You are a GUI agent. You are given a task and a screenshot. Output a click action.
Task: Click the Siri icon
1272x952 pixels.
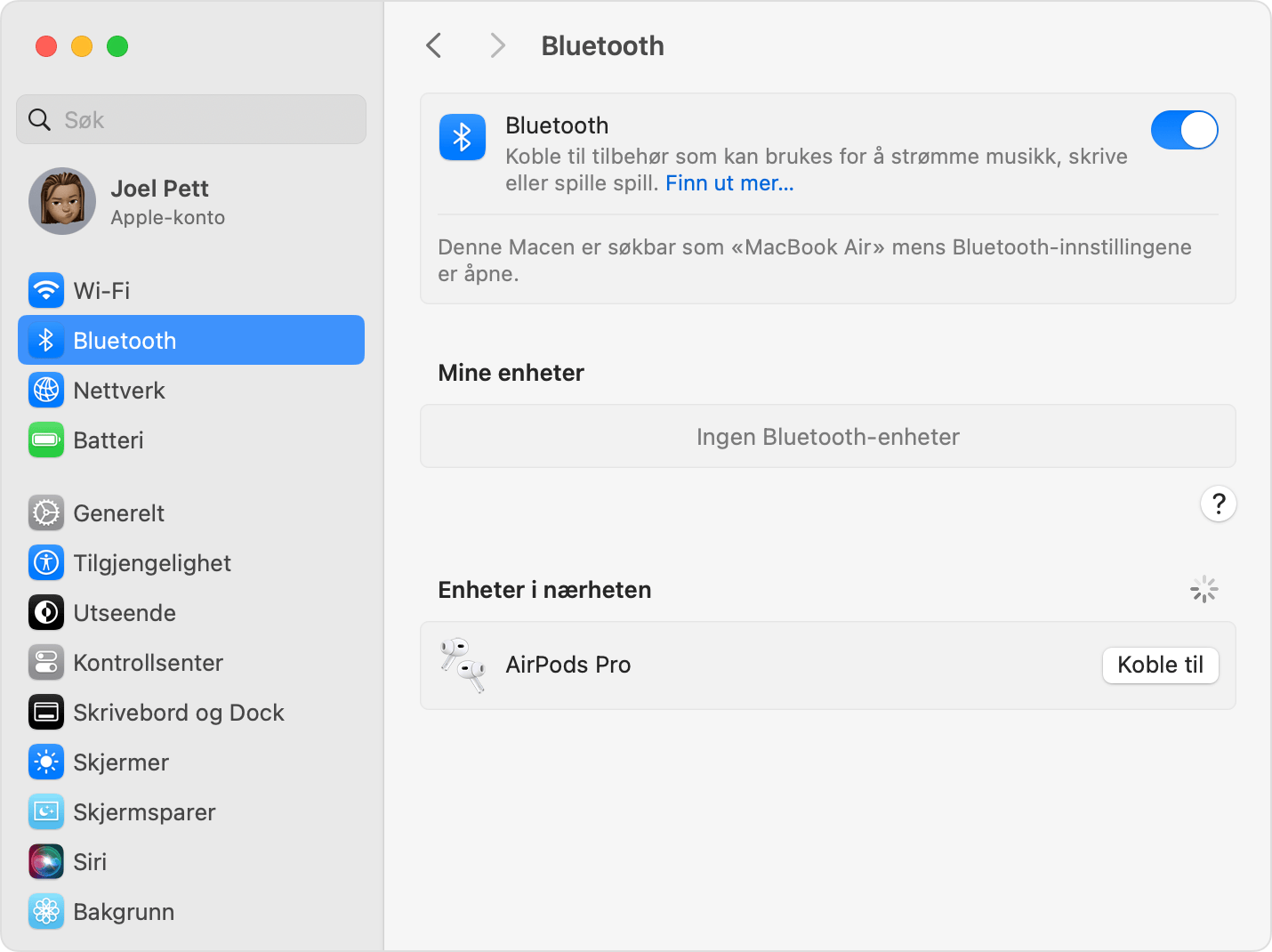pos(46,861)
